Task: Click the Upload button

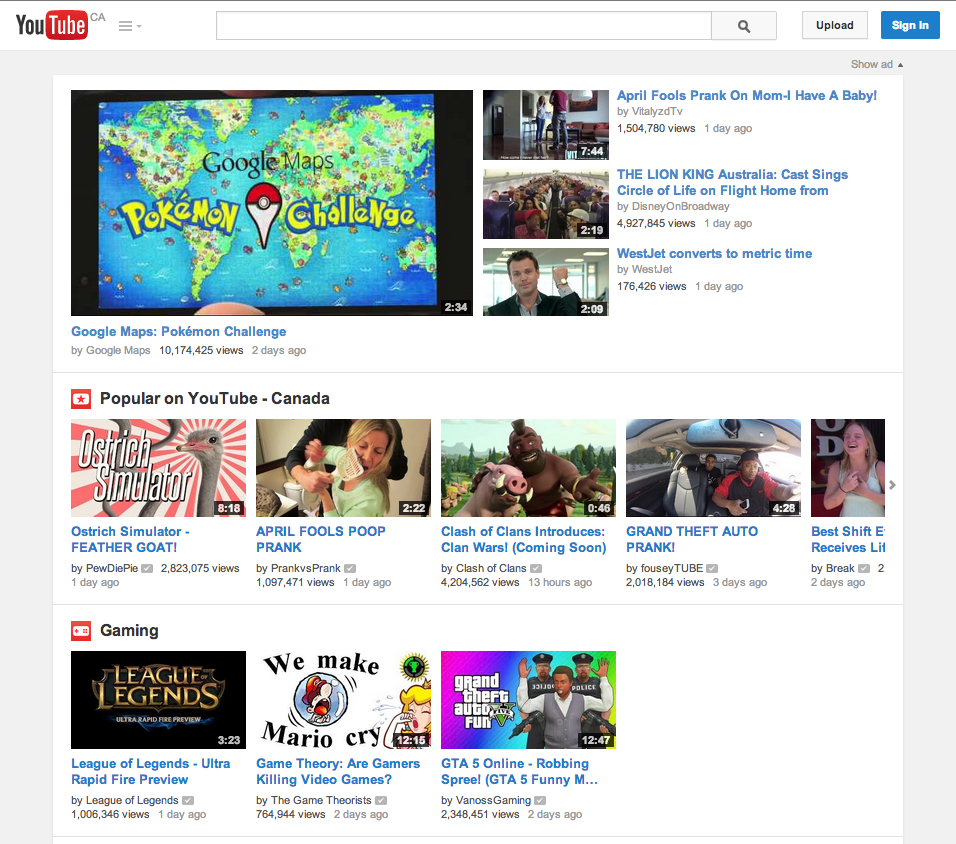Action: tap(835, 25)
